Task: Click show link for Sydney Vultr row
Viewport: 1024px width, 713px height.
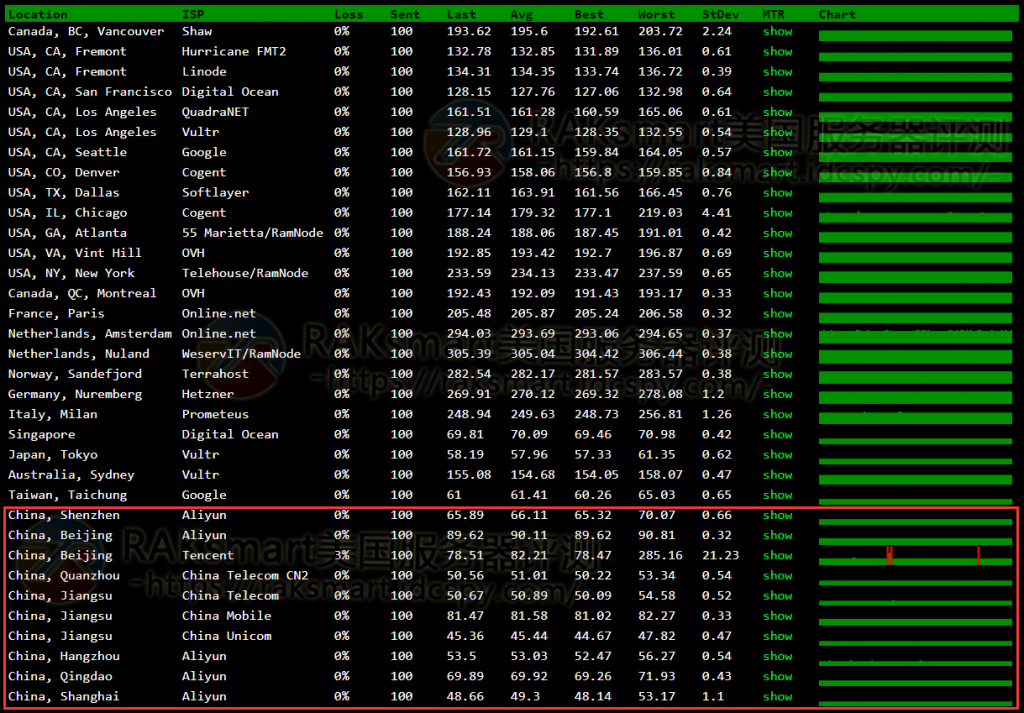Action: 777,475
